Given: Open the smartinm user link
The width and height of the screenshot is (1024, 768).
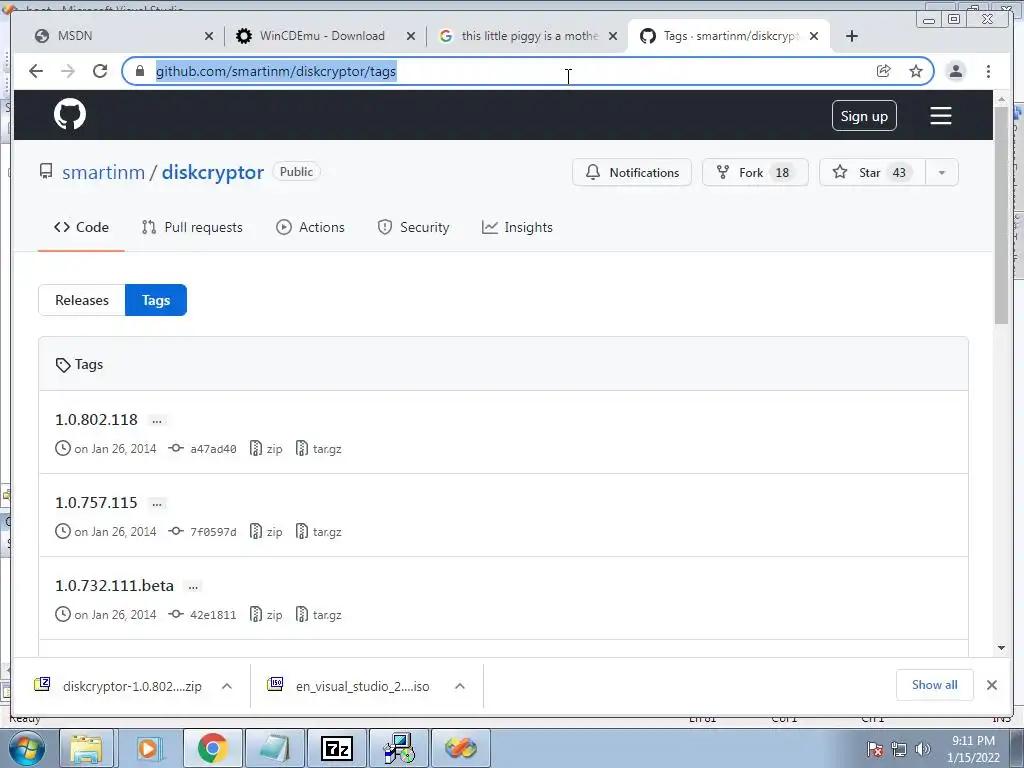Looking at the screenshot, I should (103, 172).
